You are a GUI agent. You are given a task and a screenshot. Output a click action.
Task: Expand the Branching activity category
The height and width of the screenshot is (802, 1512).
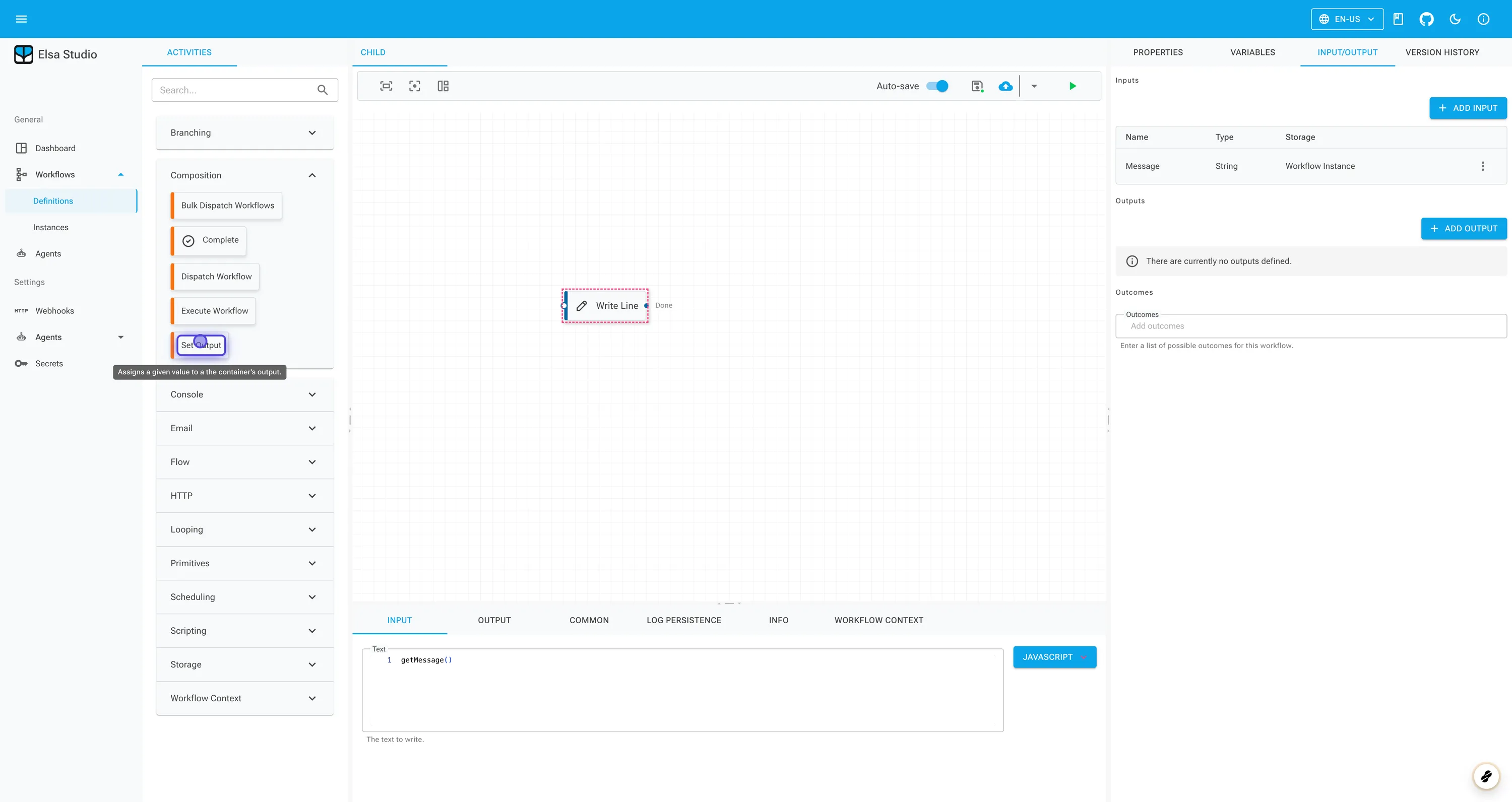244,132
